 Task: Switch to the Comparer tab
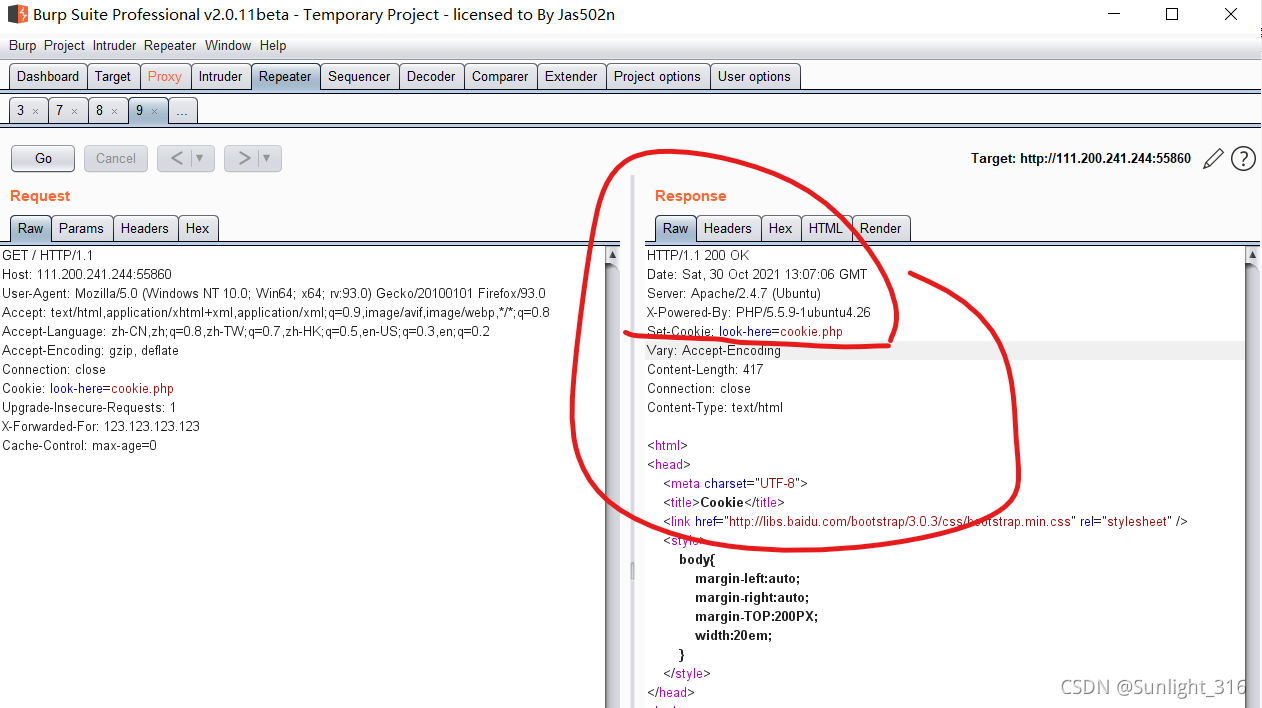(500, 76)
